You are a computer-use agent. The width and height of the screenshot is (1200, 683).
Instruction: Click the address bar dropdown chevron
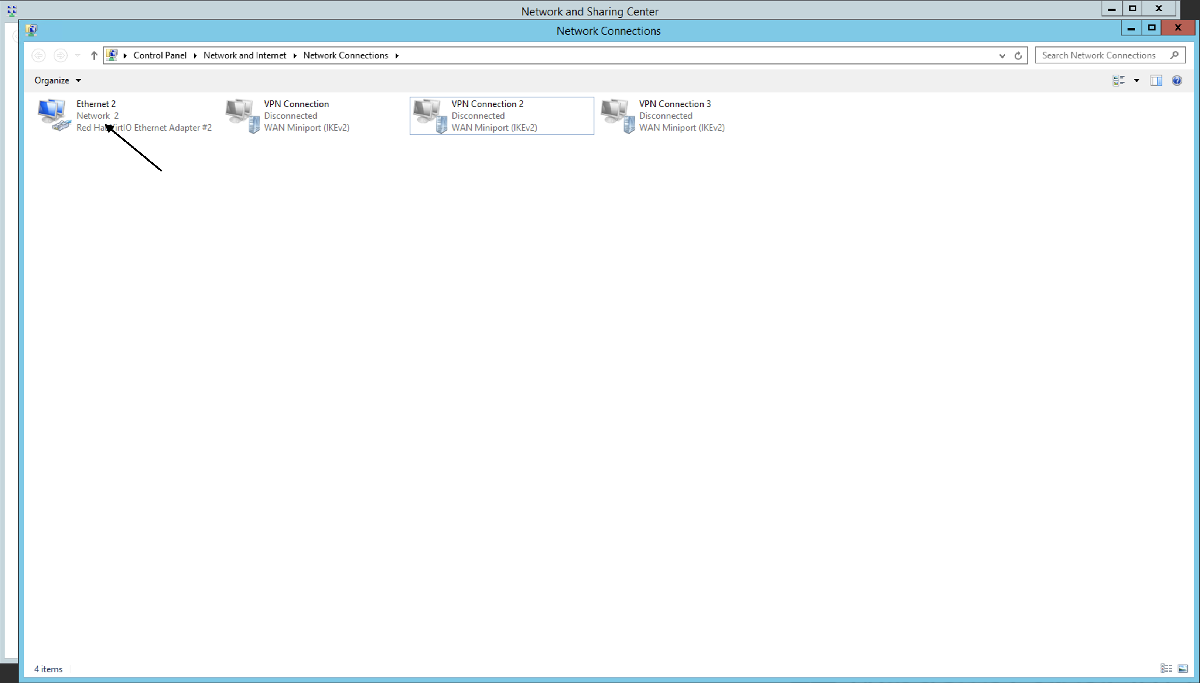(x=1002, y=55)
